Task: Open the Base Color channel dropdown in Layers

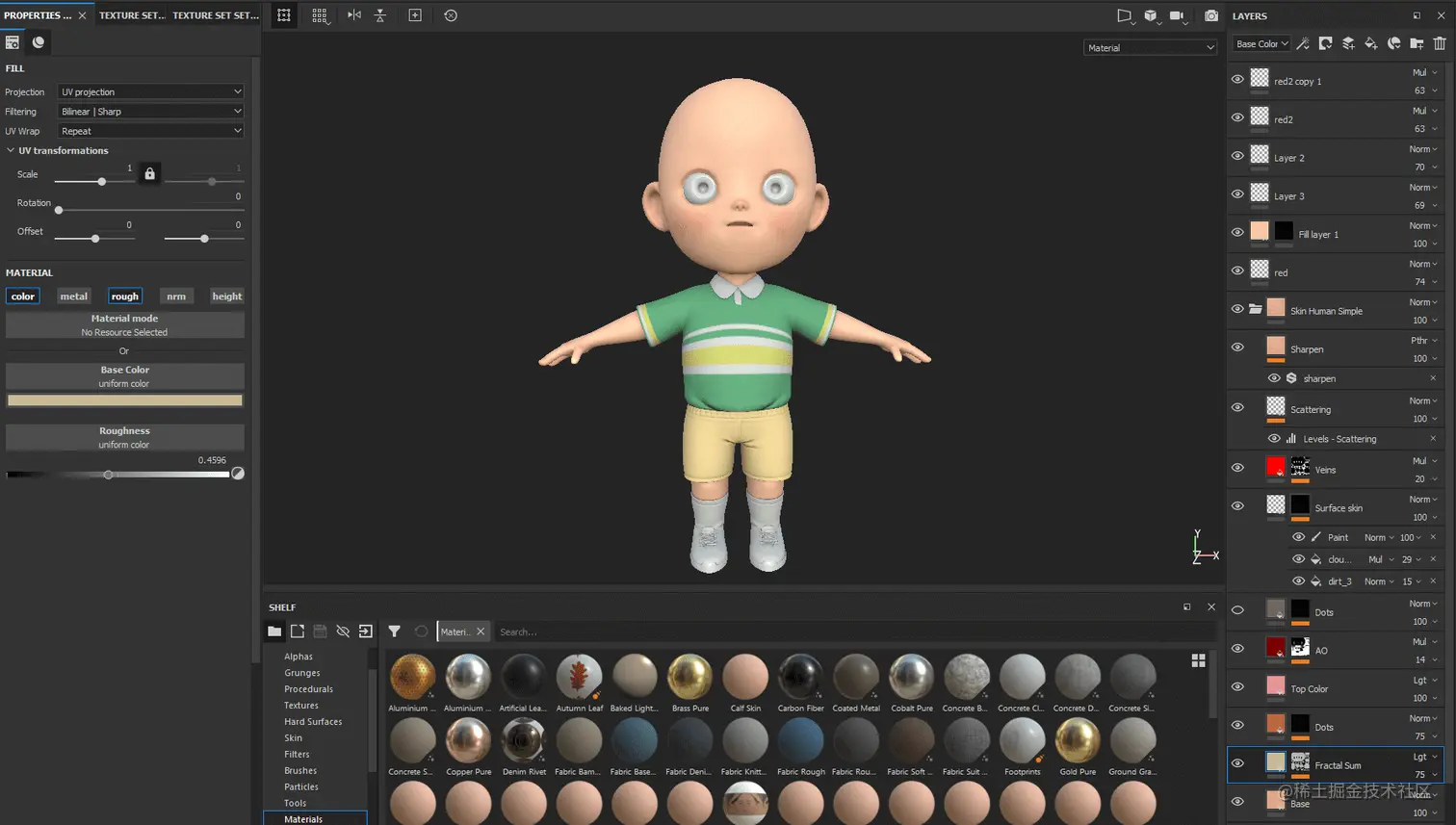Action: (1261, 43)
